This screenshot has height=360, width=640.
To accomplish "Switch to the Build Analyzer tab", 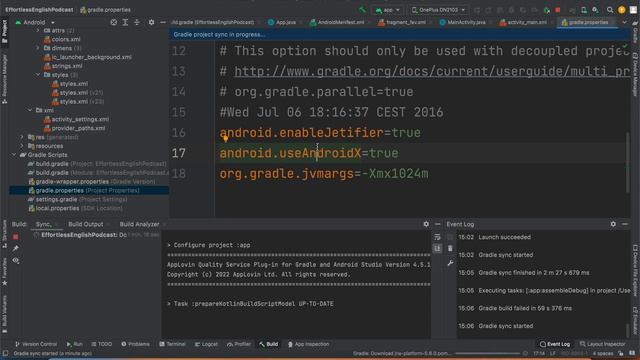I will coord(140,224).
